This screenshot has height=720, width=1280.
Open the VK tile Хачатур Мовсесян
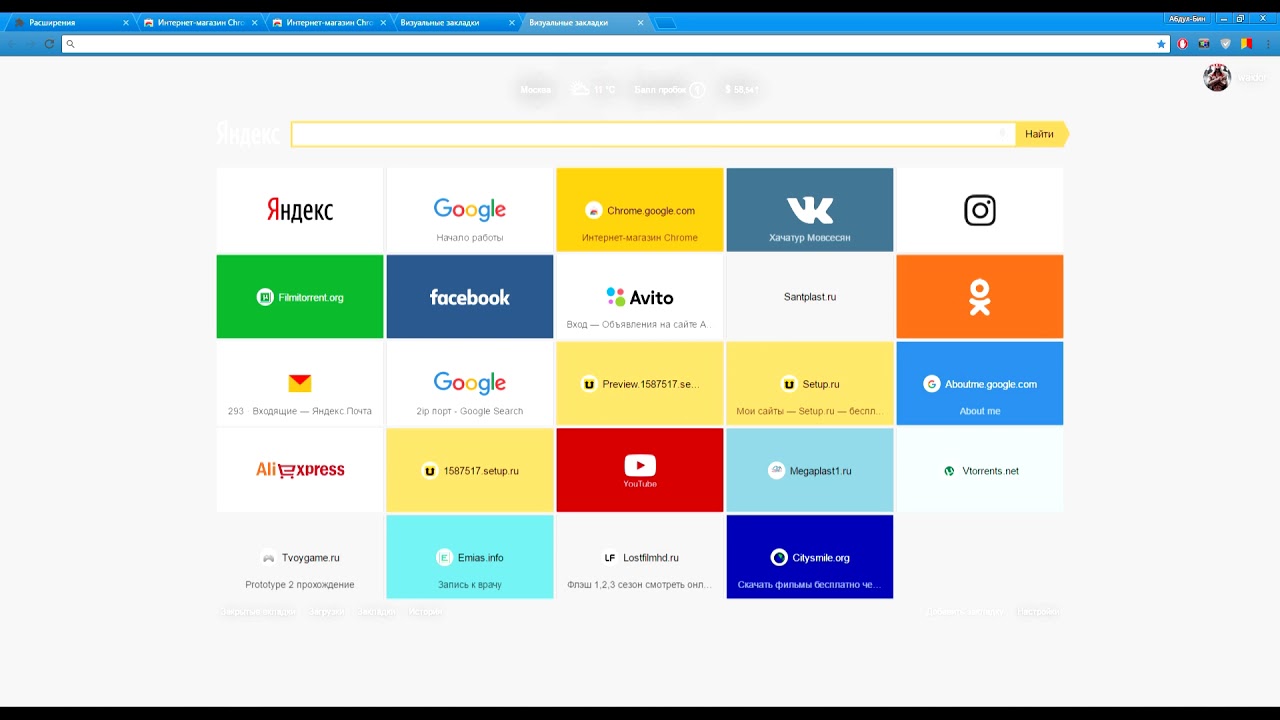click(810, 210)
